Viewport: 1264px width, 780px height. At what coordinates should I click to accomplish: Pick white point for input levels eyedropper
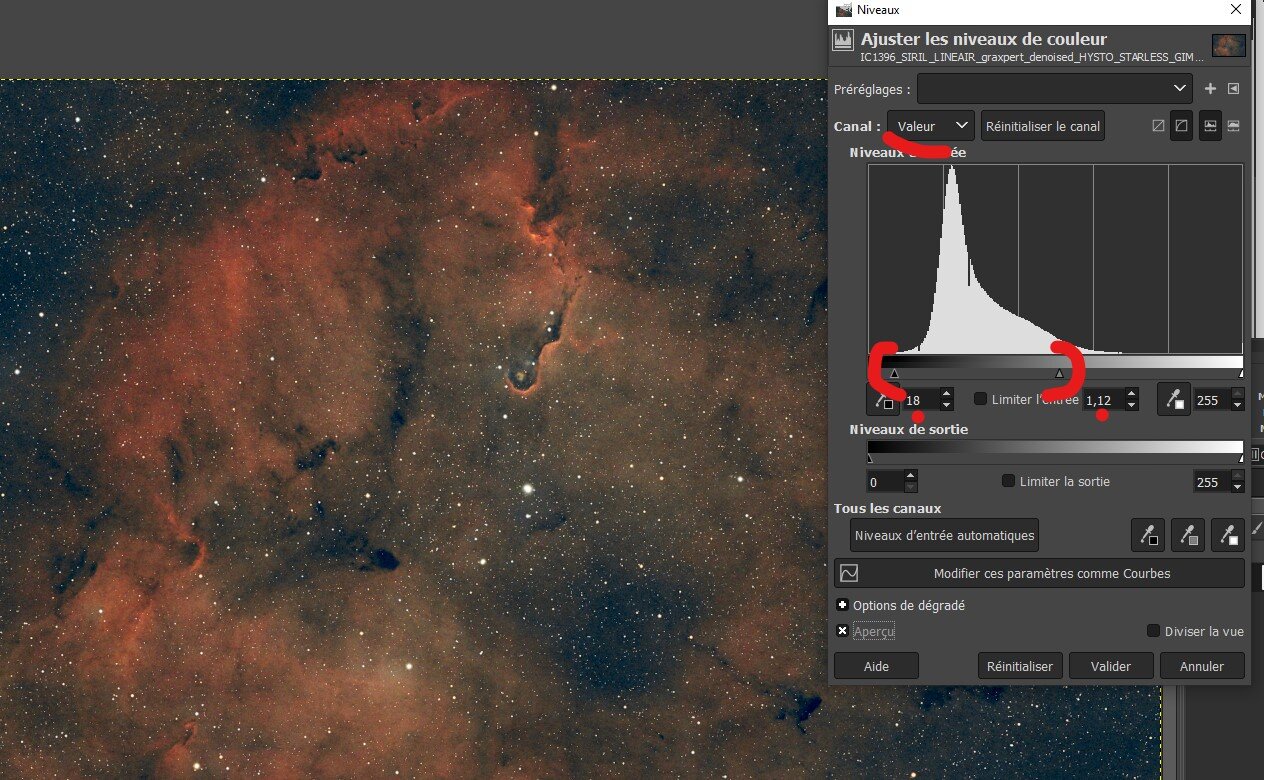[x=1174, y=399]
